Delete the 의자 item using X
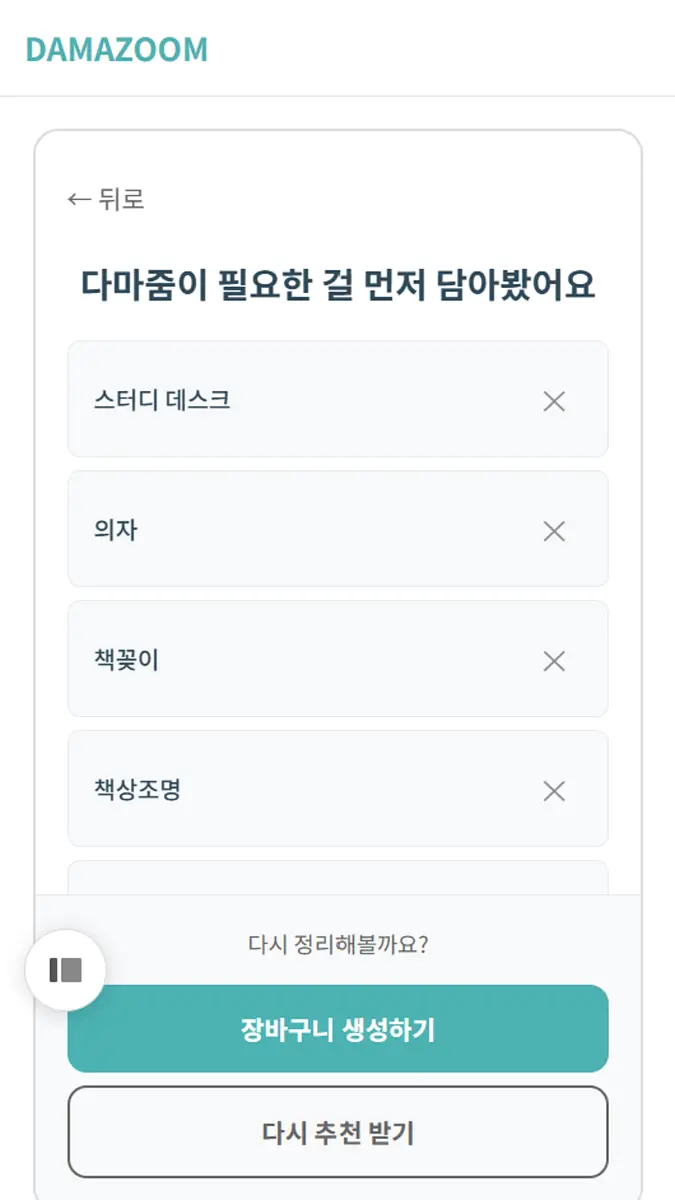The width and height of the screenshot is (675, 1200). coord(554,531)
